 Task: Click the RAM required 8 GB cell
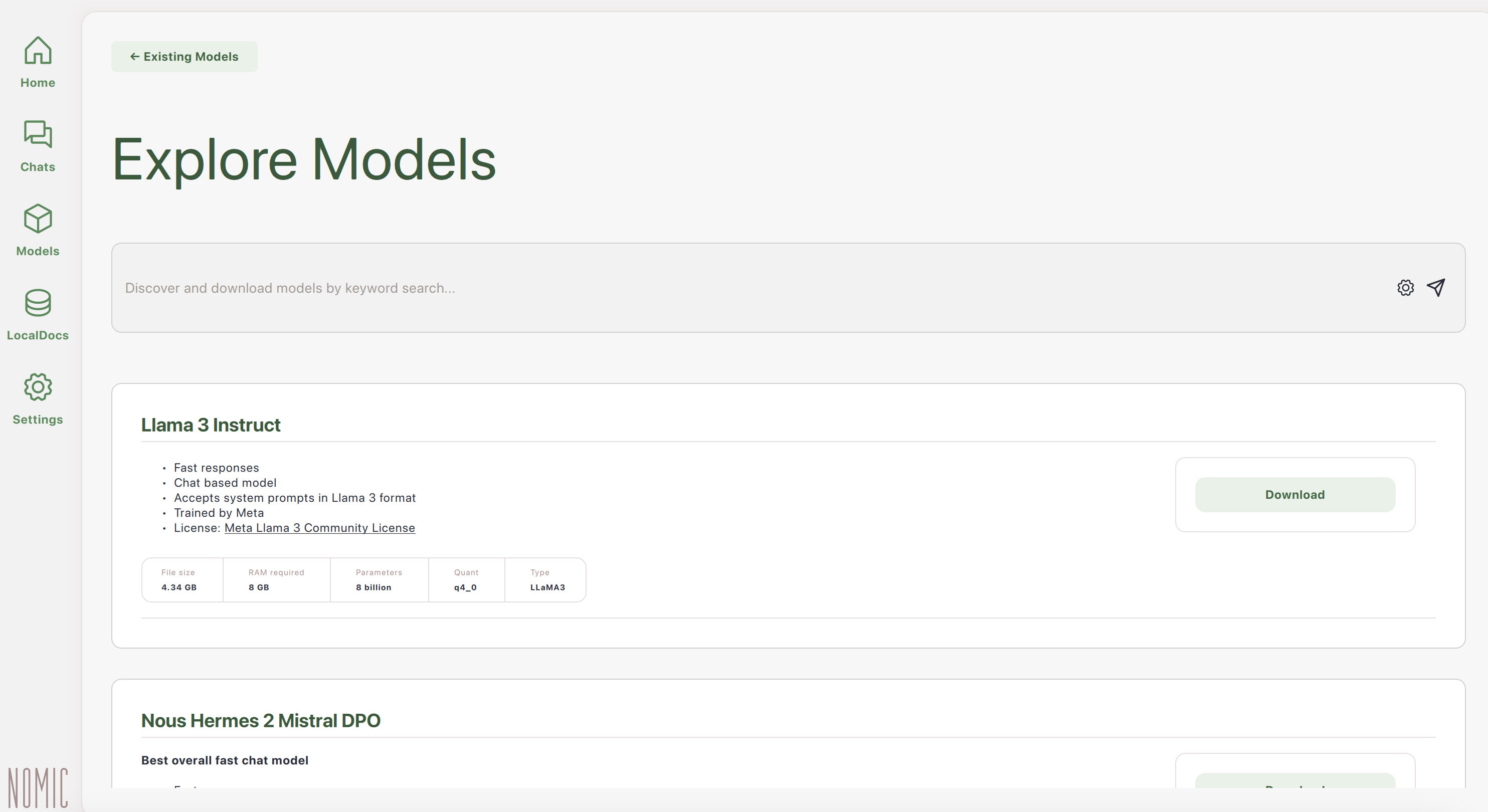[276, 580]
